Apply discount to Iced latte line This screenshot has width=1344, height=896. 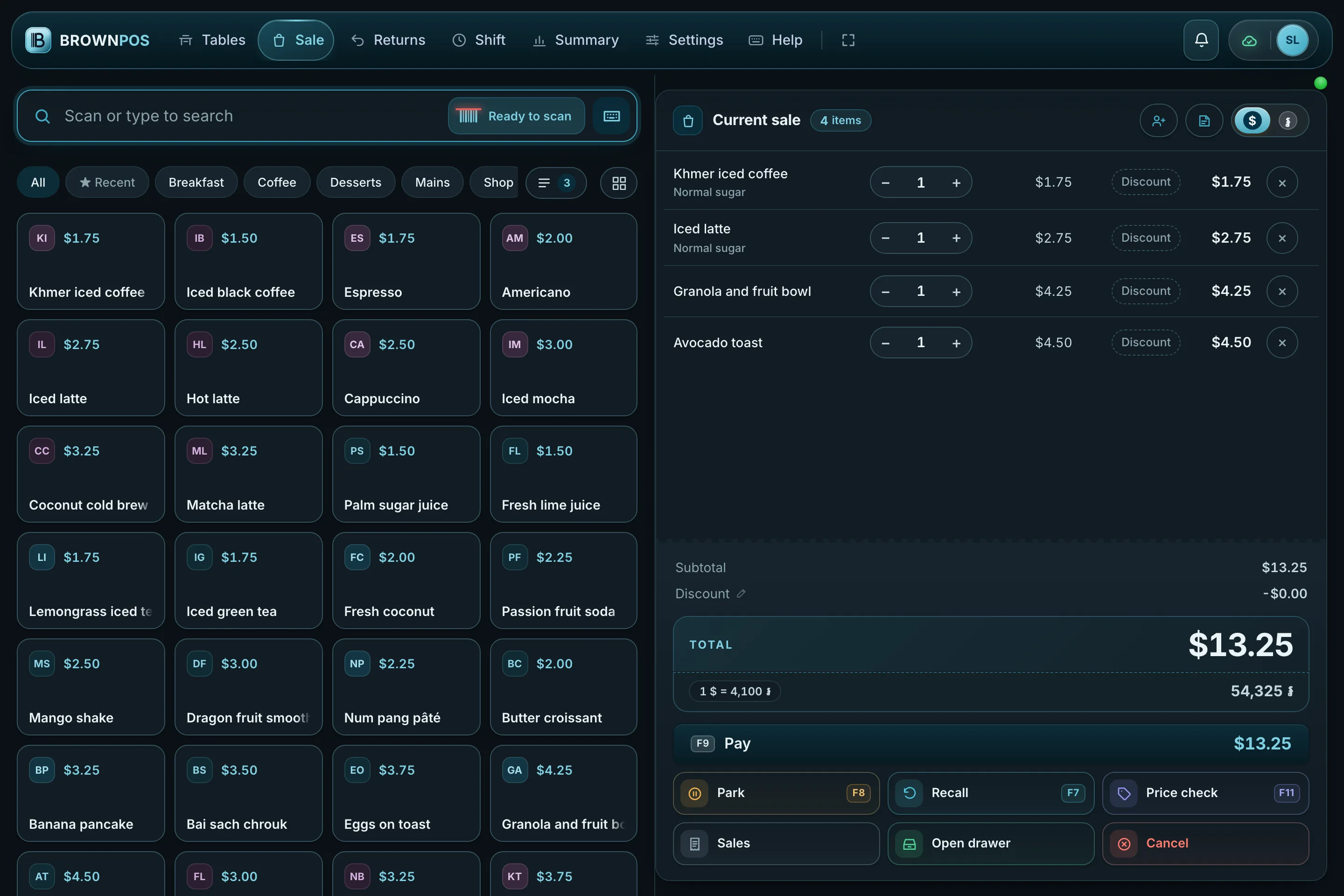[1146, 238]
